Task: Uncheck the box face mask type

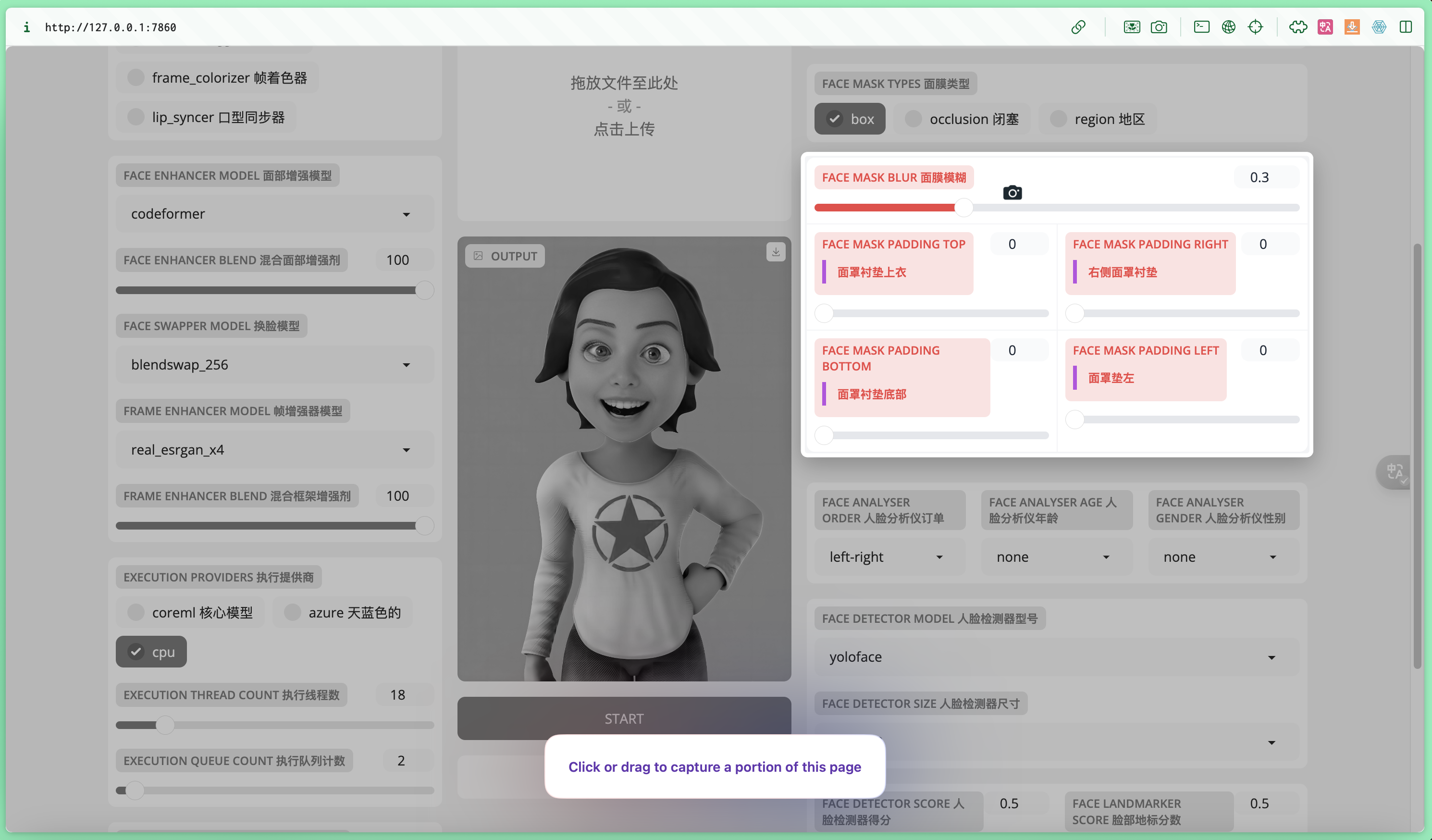Action: tap(850, 119)
